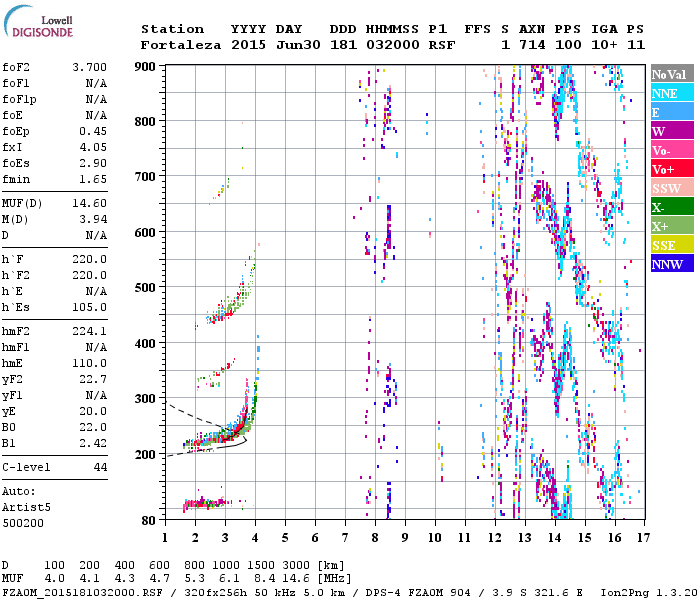The image size is (700, 600).
Task: Select the Artist5 auto-scaling label
Action: 25,507
